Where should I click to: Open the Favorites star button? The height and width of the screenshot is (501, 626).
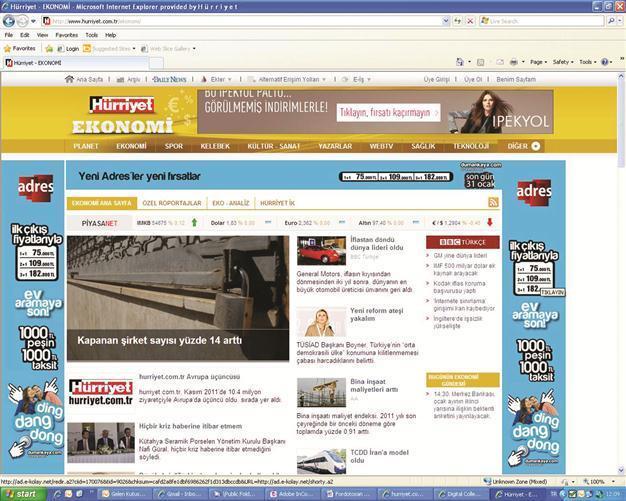coord(20,49)
